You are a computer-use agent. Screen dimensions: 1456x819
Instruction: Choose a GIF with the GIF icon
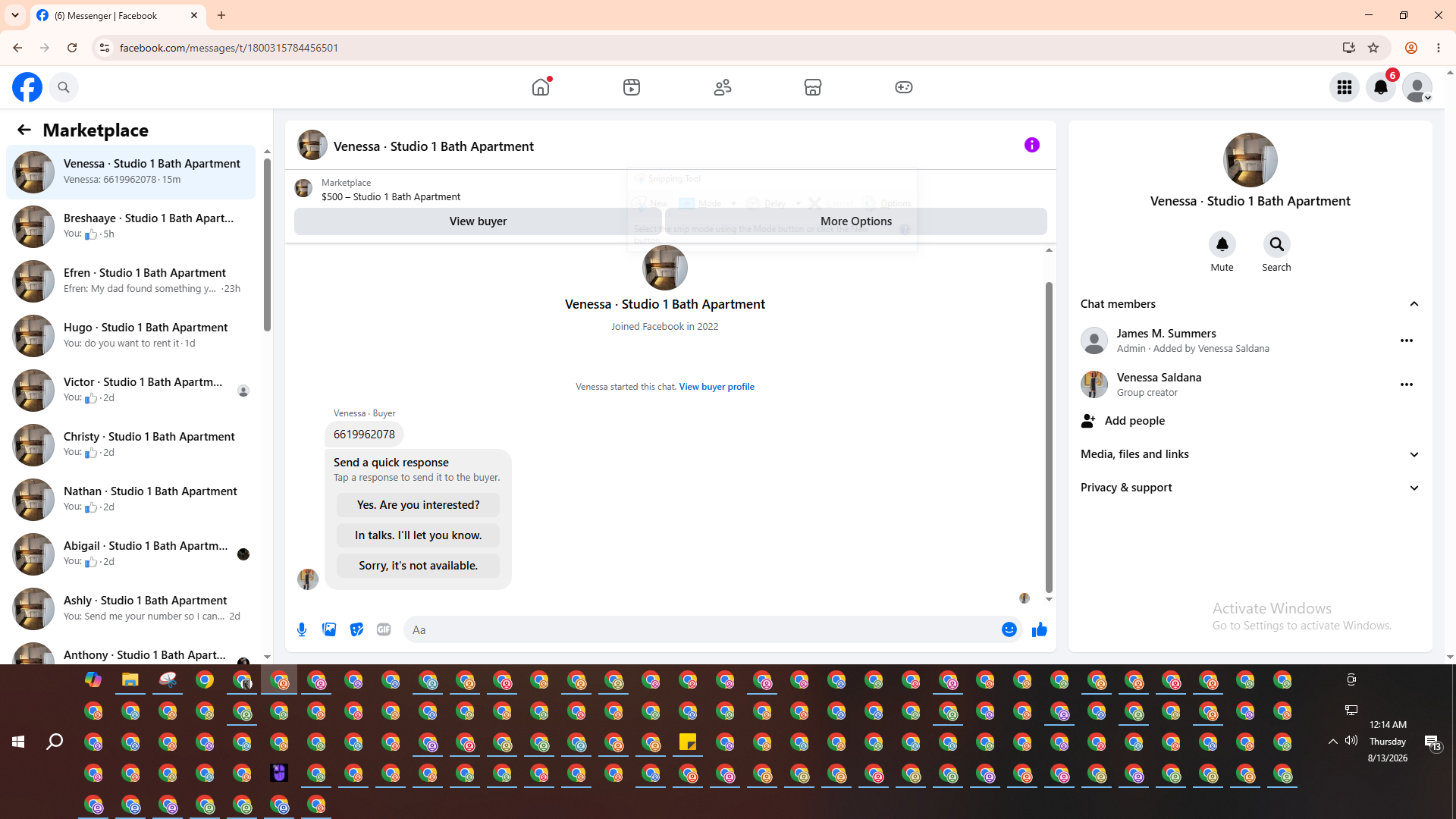pyautogui.click(x=384, y=629)
